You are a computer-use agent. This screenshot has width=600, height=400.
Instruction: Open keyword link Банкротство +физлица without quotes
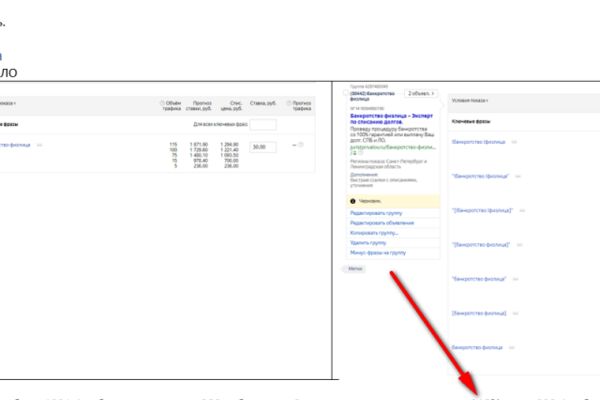click(x=478, y=142)
